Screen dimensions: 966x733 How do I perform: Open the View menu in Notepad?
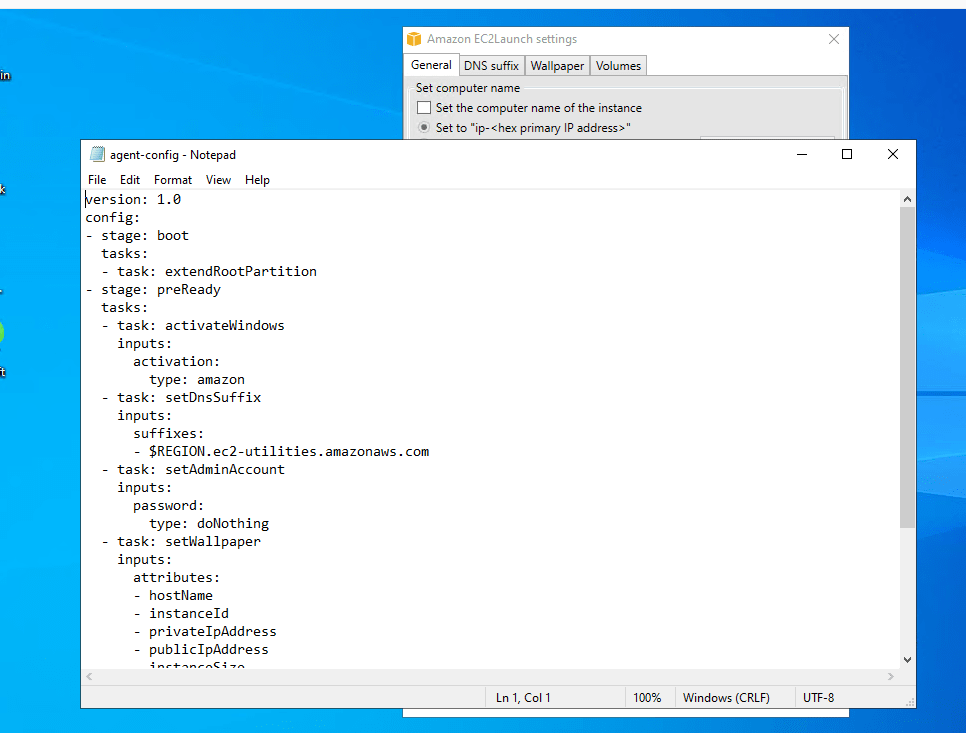point(218,180)
